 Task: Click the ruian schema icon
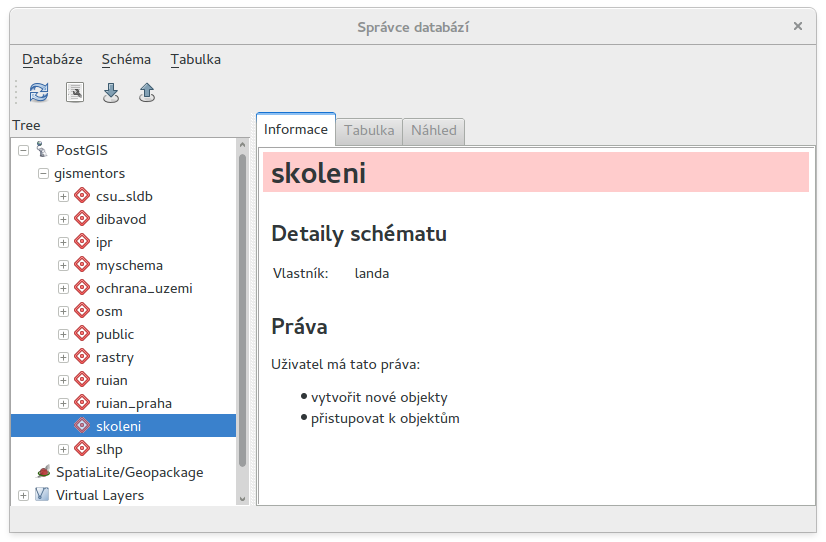coord(82,380)
